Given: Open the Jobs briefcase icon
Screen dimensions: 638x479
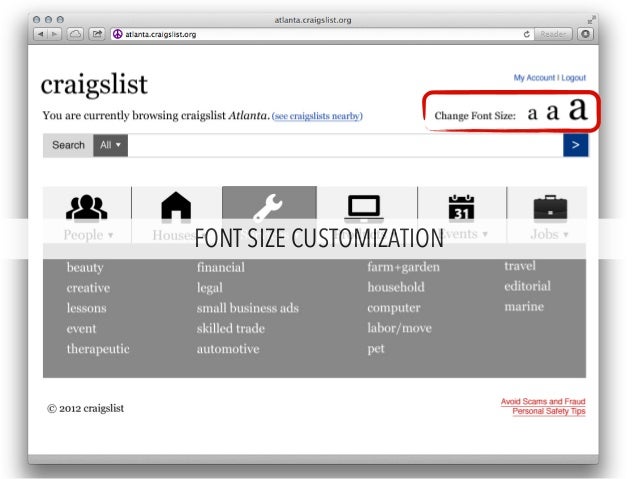Looking at the screenshot, I should pyautogui.click(x=550, y=208).
